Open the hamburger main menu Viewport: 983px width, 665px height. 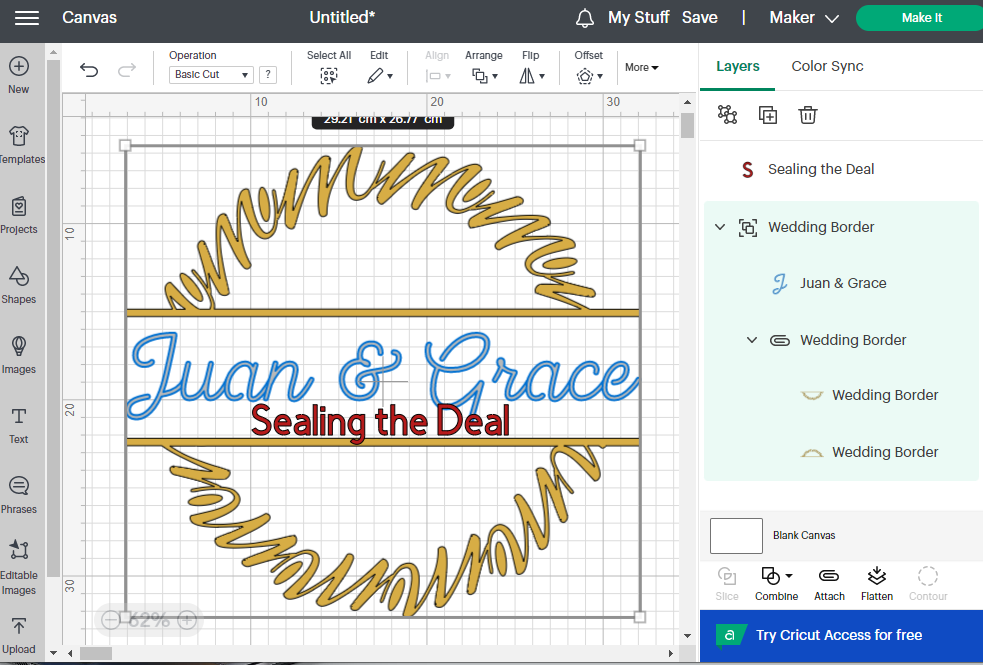click(x=27, y=18)
